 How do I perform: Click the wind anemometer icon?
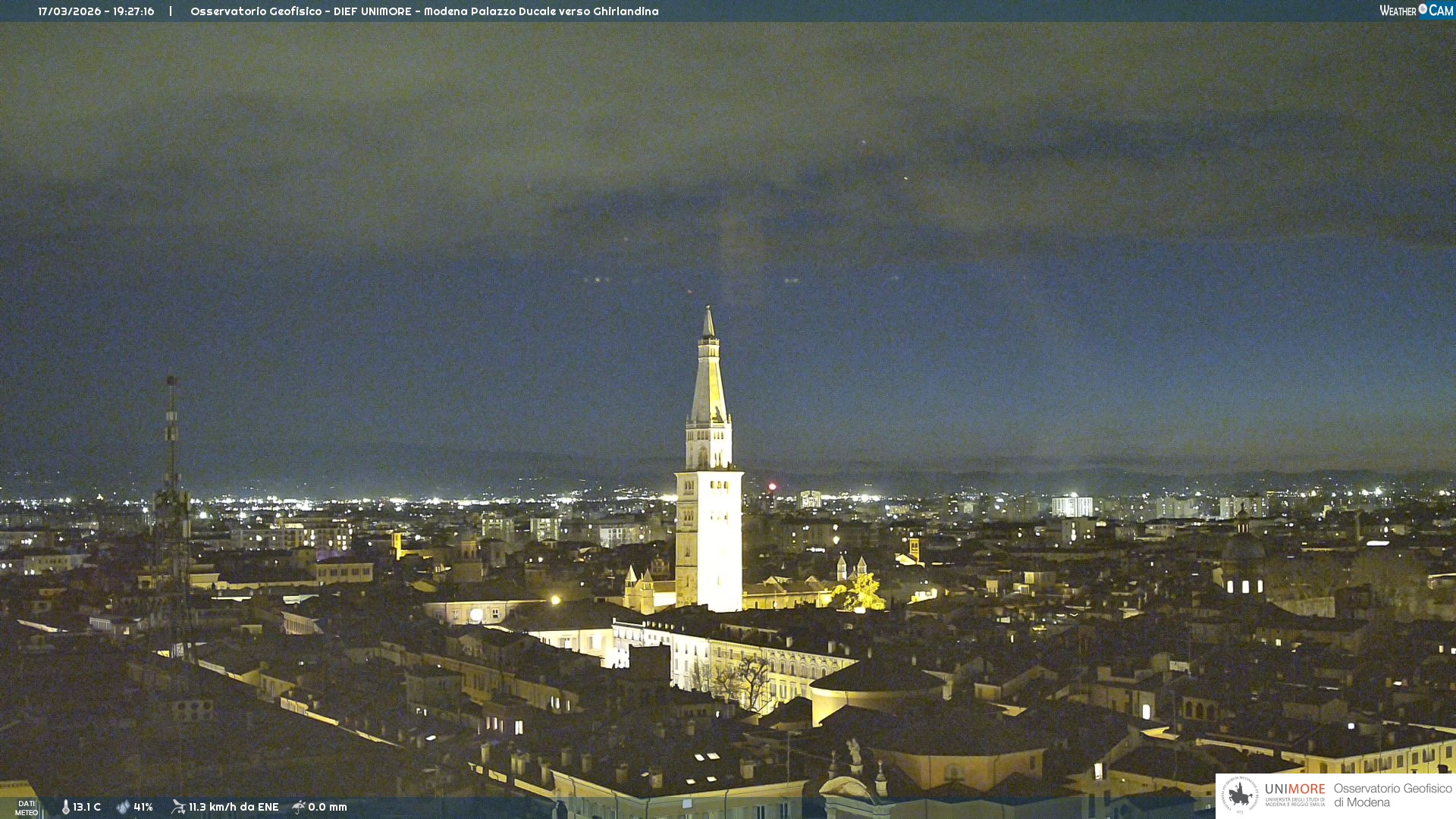coord(178,807)
